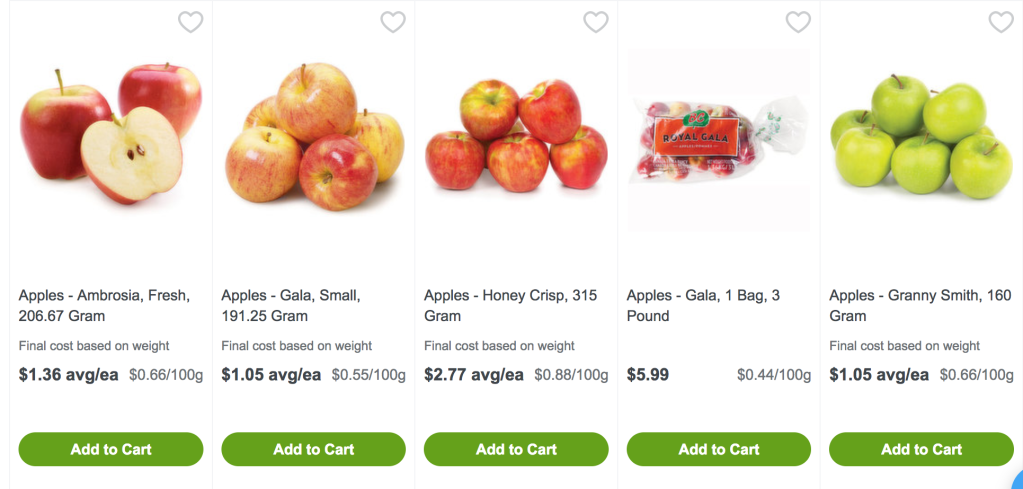Add Gala Small apples to cart
Image resolution: width=1023 pixels, height=489 pixels.
pyautogui.click(x=313, y=449)
